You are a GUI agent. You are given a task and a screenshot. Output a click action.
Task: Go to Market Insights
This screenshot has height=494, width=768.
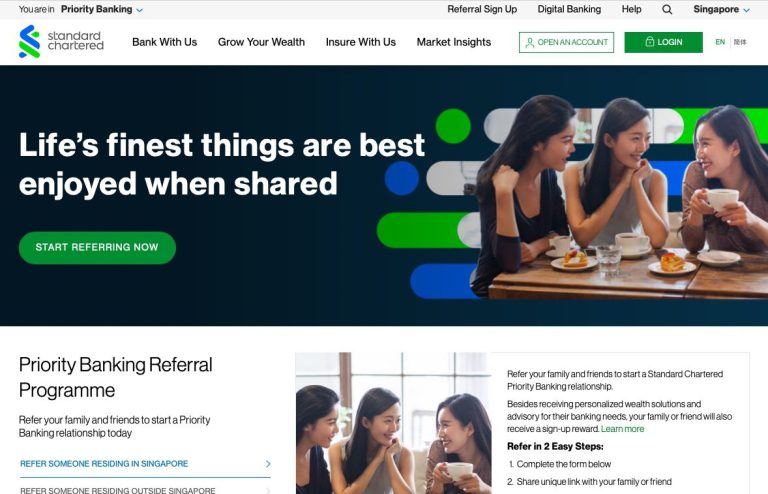tap(454, 42)
